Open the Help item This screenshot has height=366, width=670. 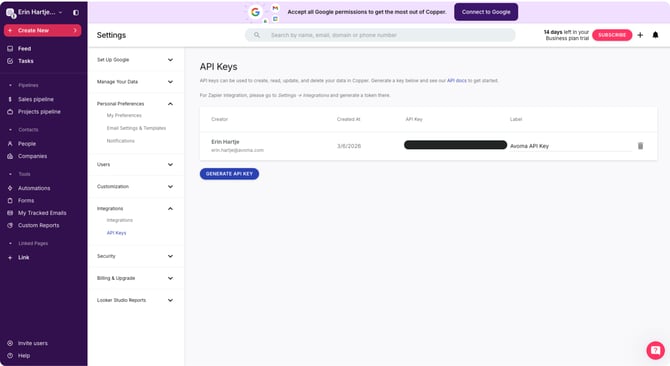click(24, 356)
